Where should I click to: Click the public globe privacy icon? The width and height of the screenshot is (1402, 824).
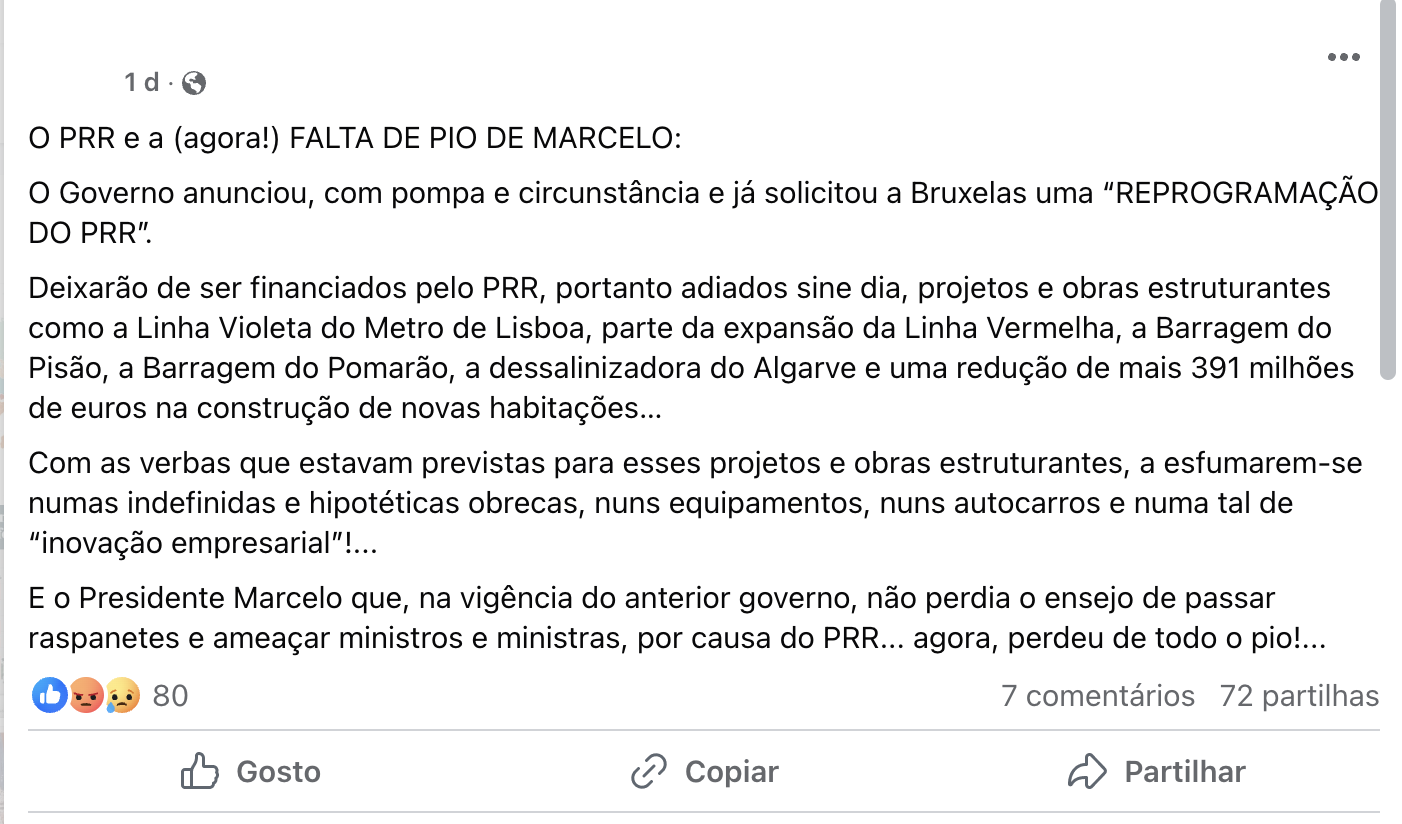tap(195, 83)
